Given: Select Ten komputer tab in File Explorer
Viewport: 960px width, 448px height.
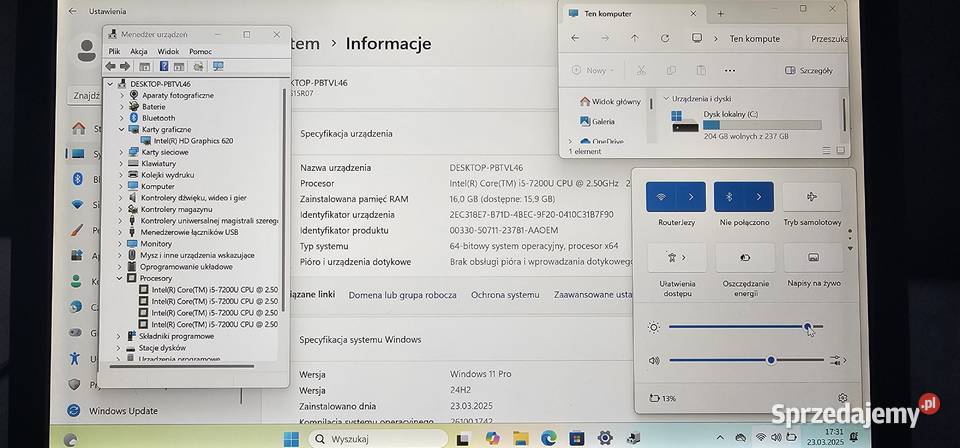Looking at the screenshot, I should tap(632, 13).
